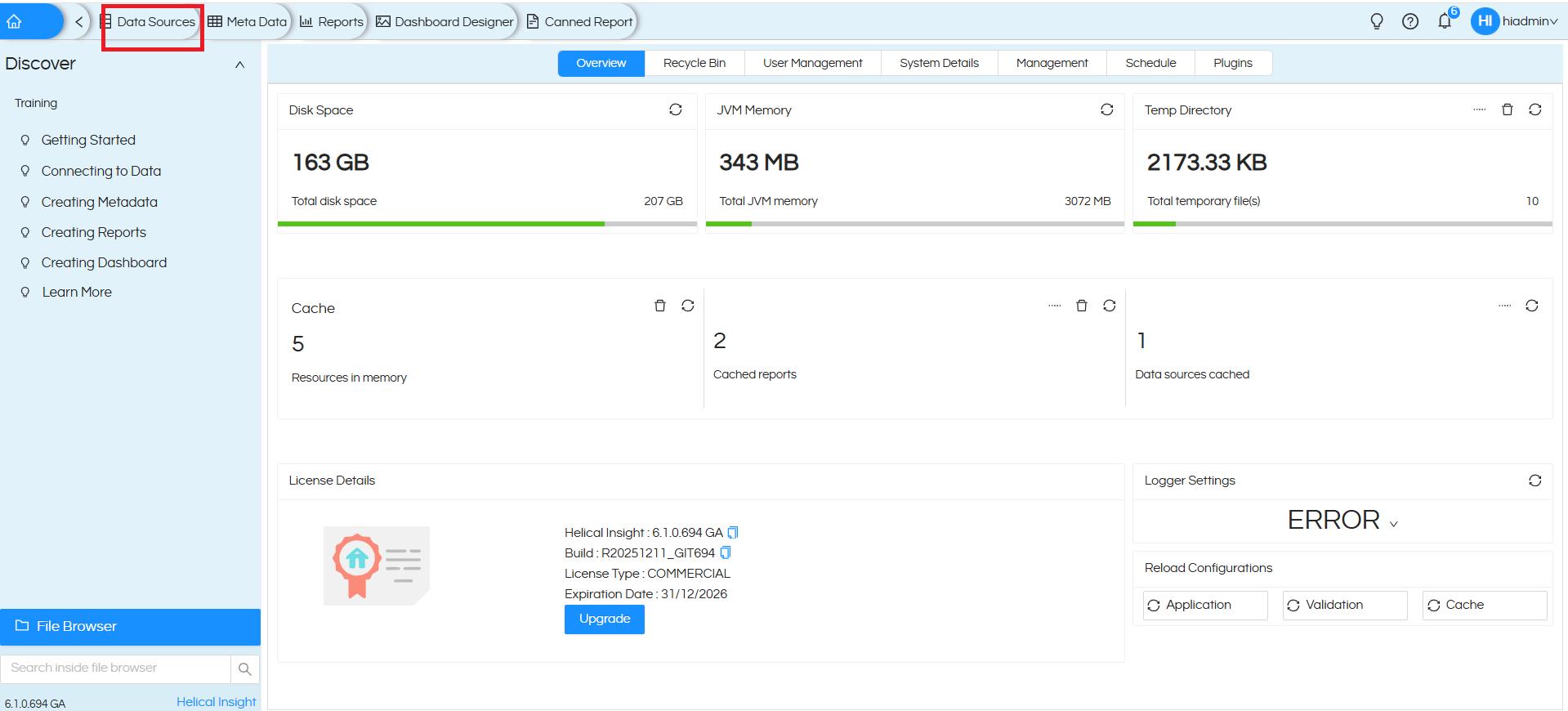The width and height of the screenshot is (1568, 711).
Task: Click the Expiration Date text
Action: 646,594
